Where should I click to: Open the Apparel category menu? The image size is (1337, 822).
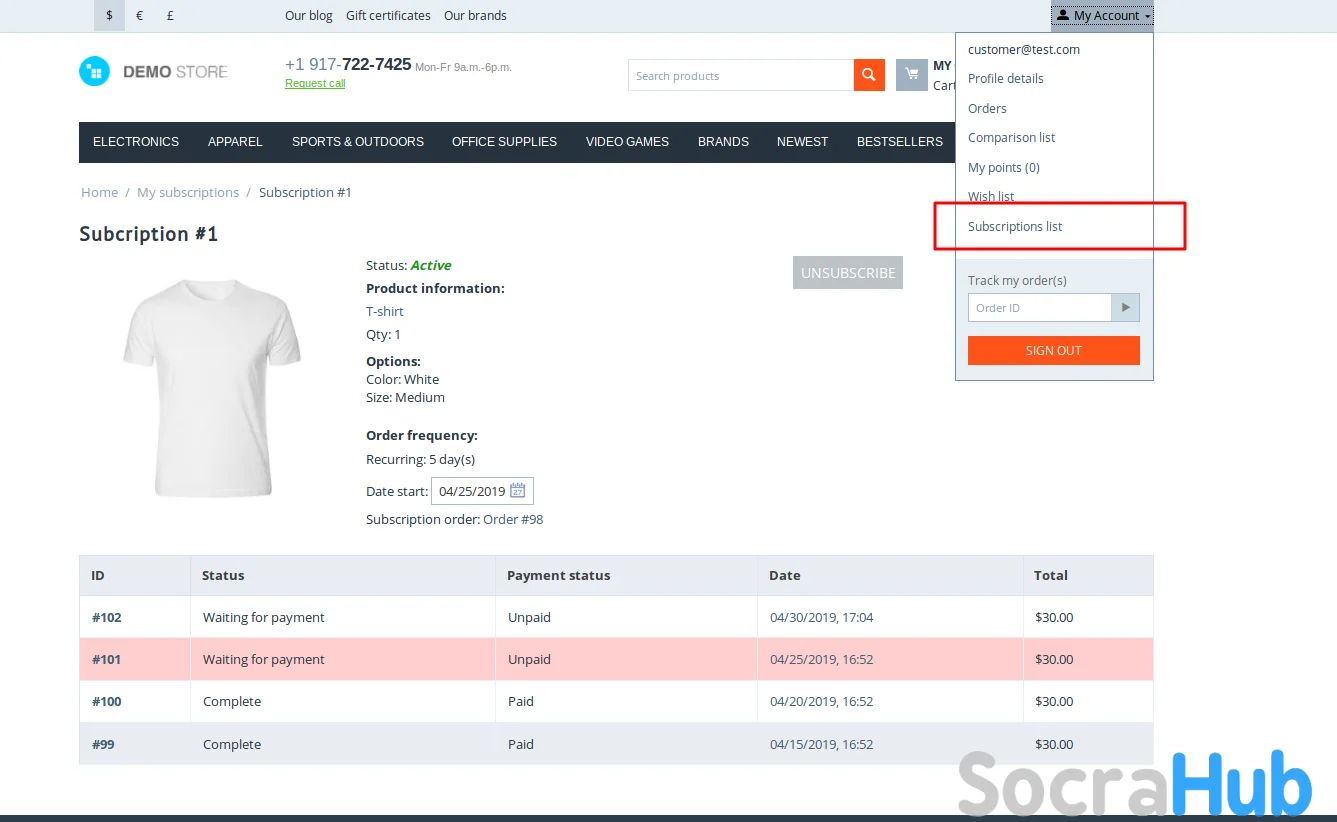pyautogui.click(x=235, y=142)
